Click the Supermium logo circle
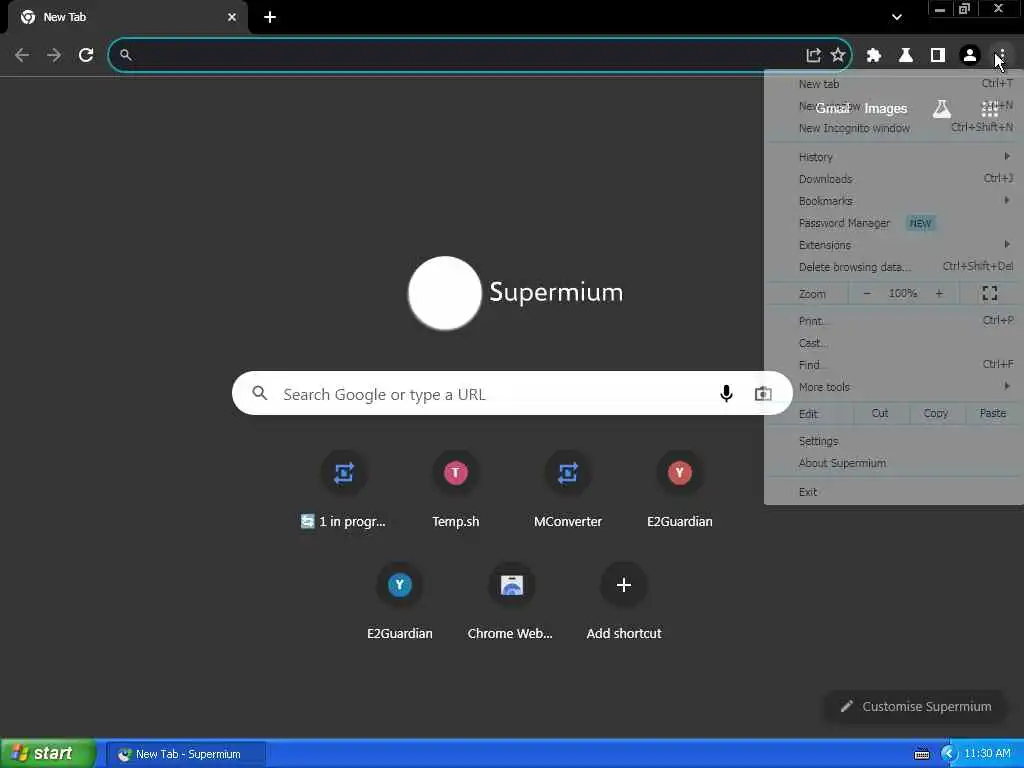Screen dimensions: 1024x768 point(445,293)
